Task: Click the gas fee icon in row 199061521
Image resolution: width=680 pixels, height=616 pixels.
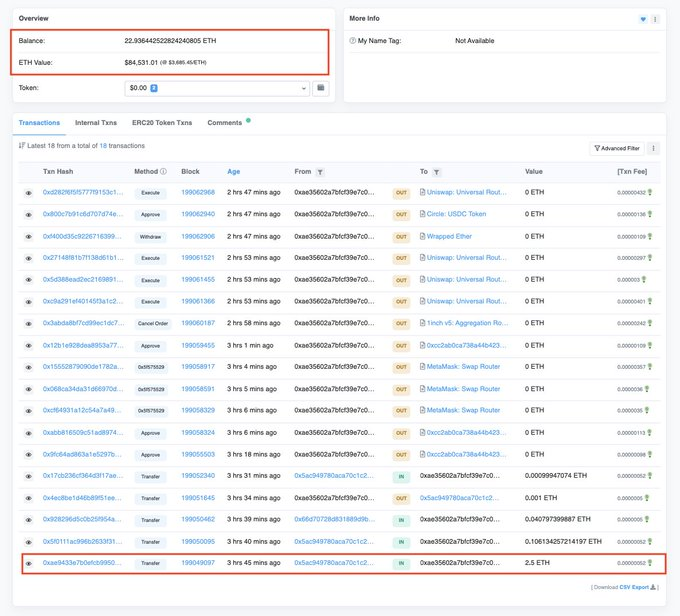Action: tap(650, 258)
